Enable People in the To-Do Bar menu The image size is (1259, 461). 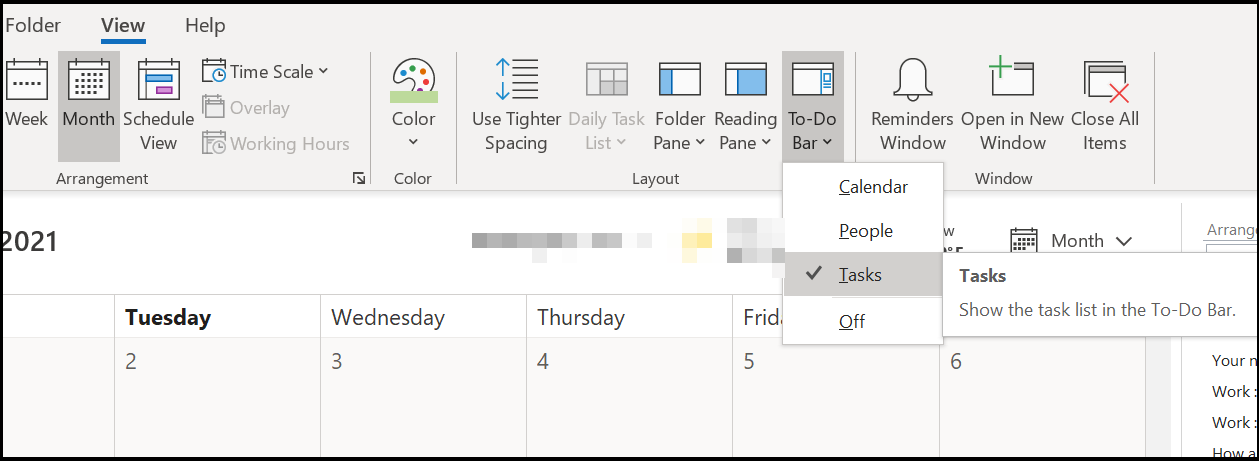[865, 231]
